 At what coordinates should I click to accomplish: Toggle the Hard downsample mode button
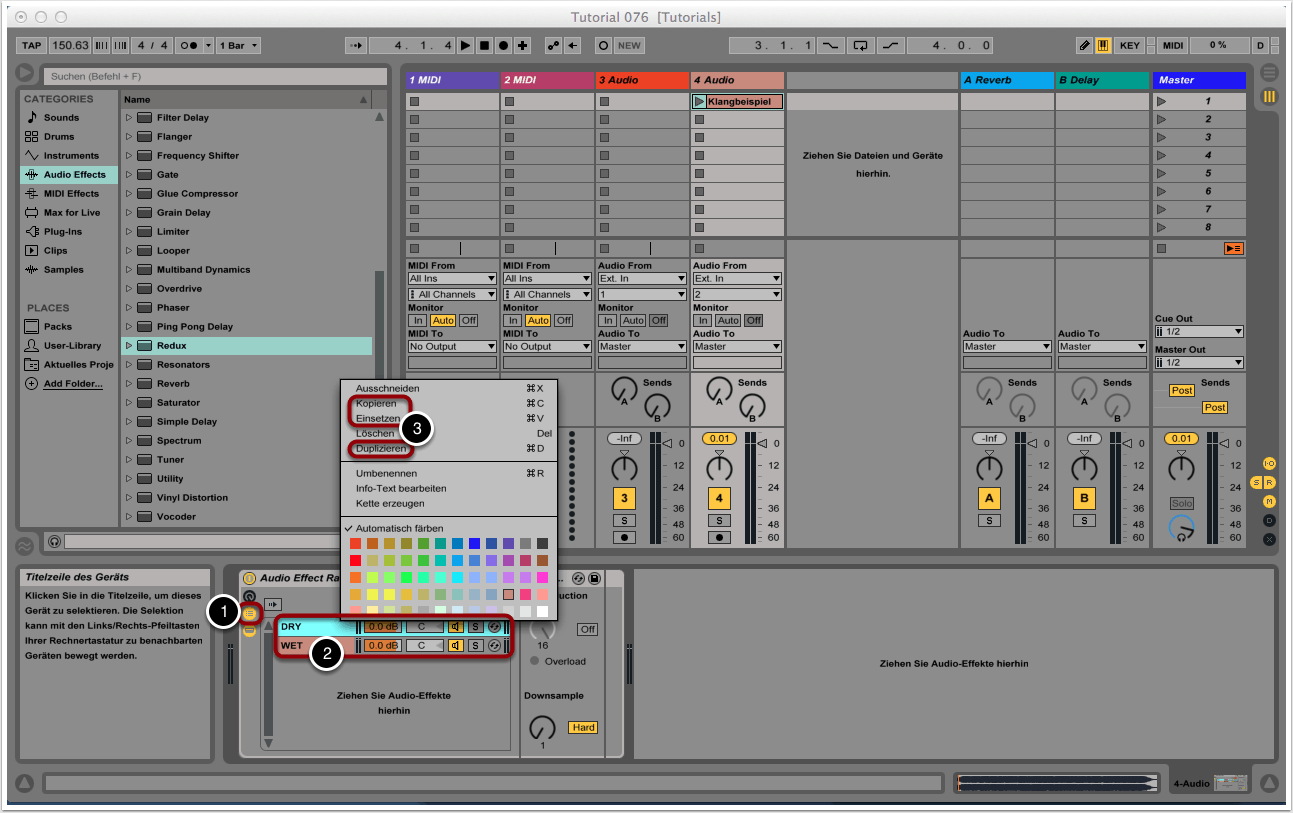click(583, 727)
